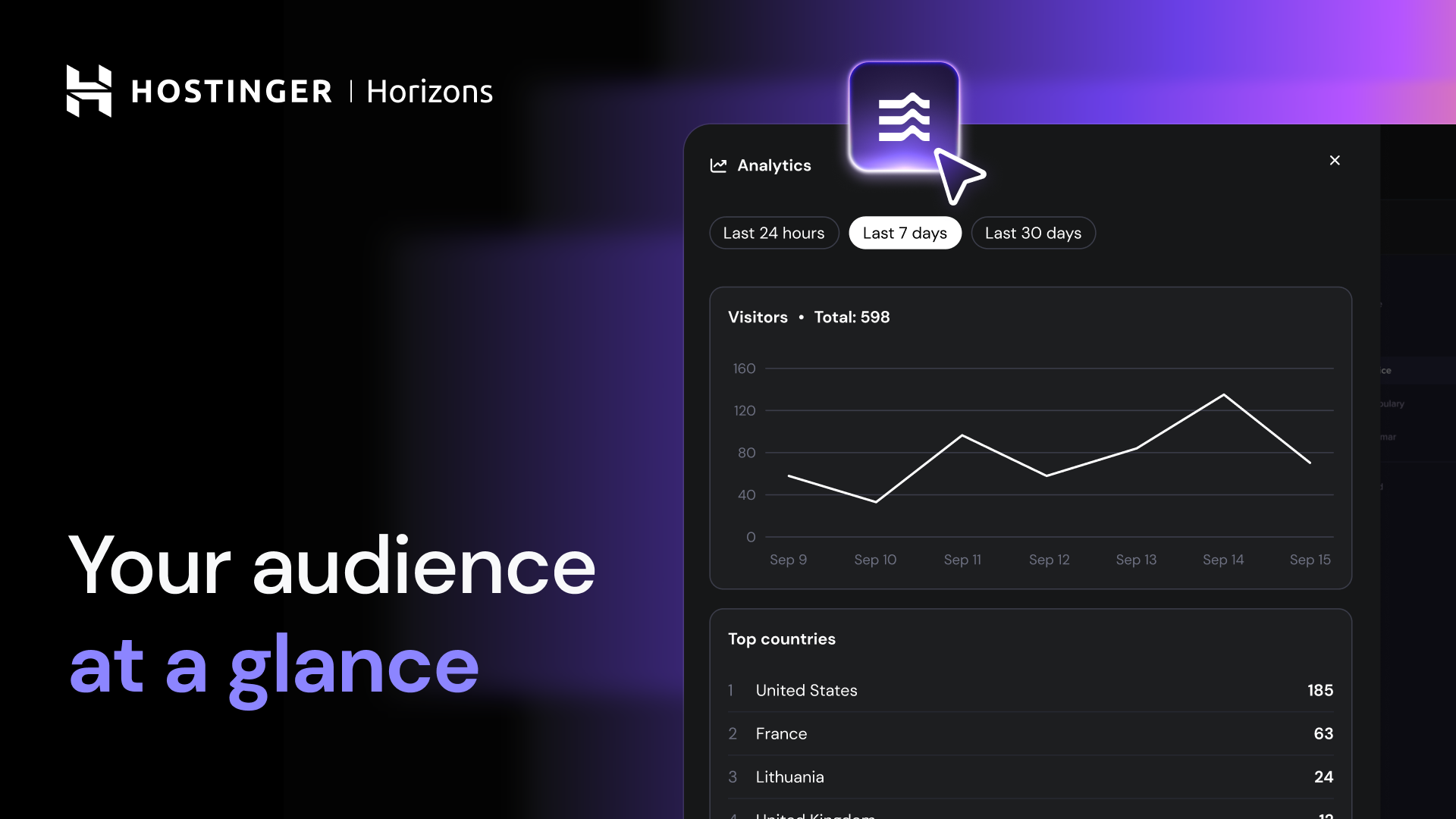Click the Analytics panel title
The height and width of the screenshot is (819, 1456).
(x=774, y=165)
